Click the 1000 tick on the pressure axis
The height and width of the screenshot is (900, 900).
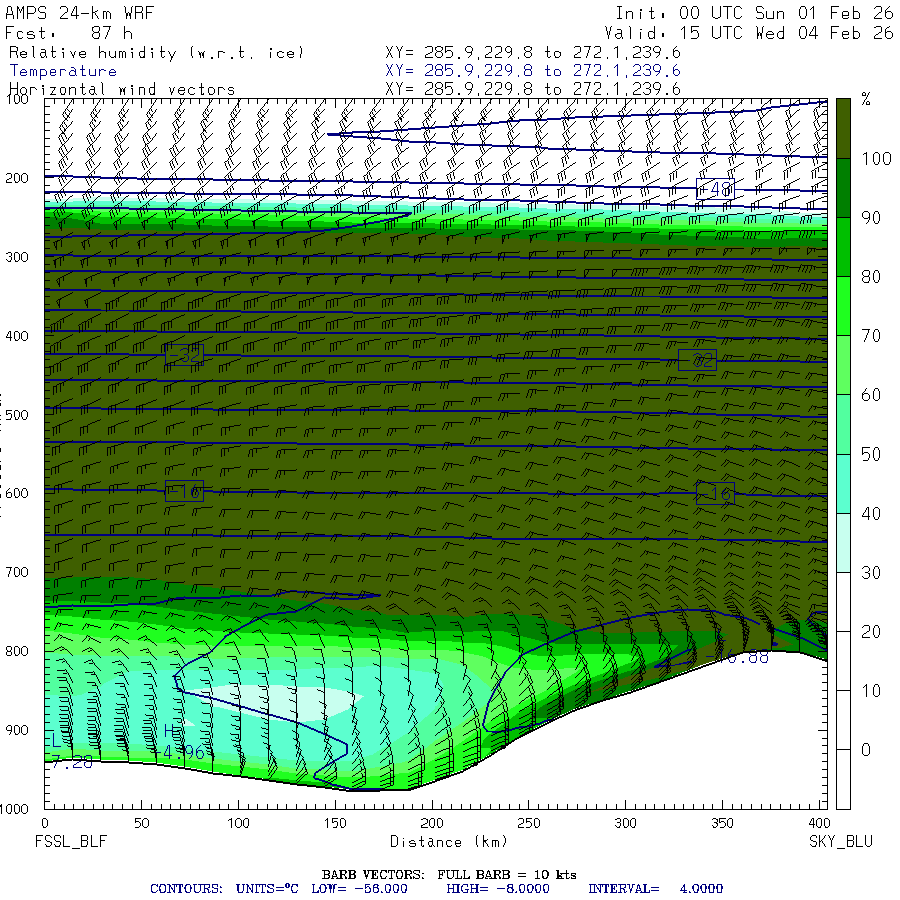15,809
